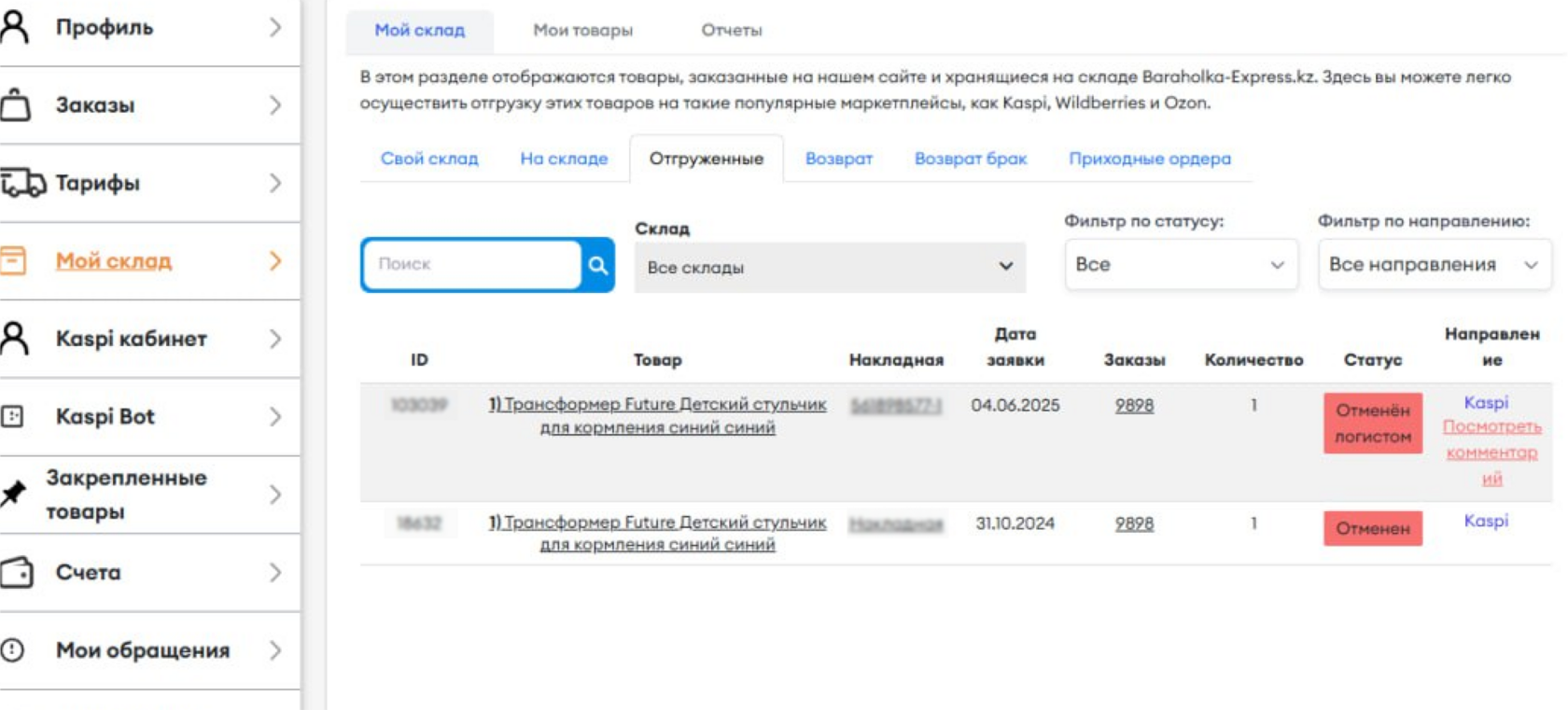This screenshot has height=710, width=1568.
Task: Click the Мои обращения alert icon
Action: coord(13,649)
